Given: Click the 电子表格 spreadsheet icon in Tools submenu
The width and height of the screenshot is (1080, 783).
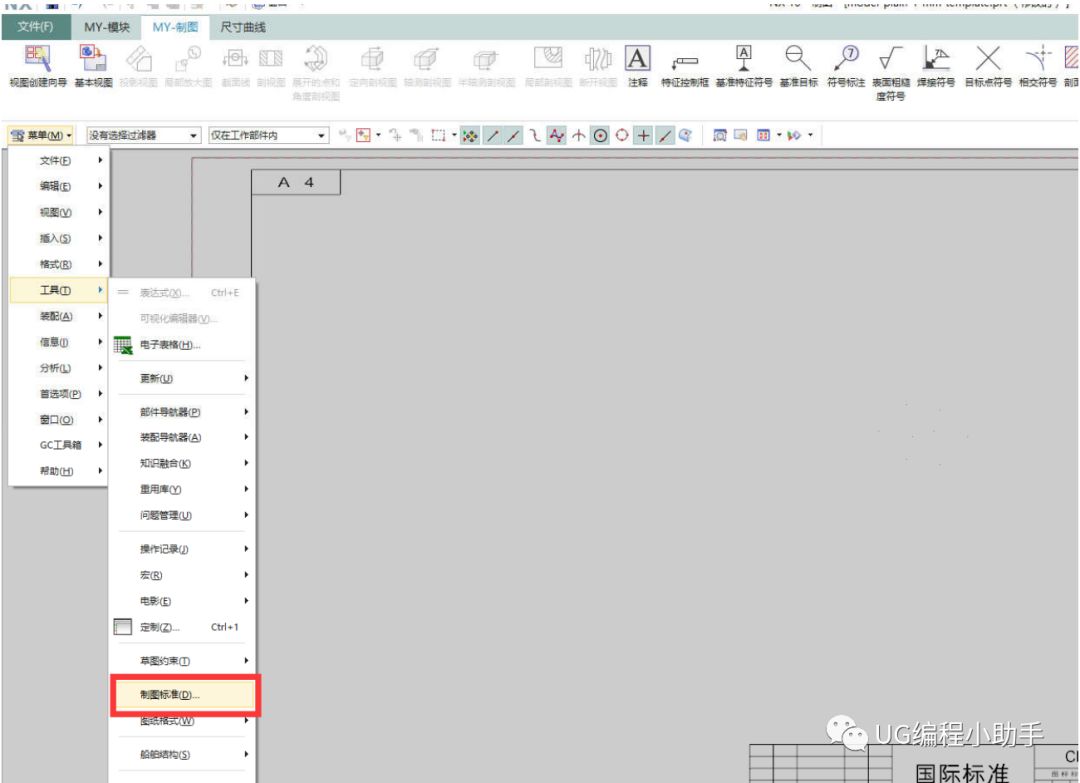Looking at the screenshot, I should point(123,345).
